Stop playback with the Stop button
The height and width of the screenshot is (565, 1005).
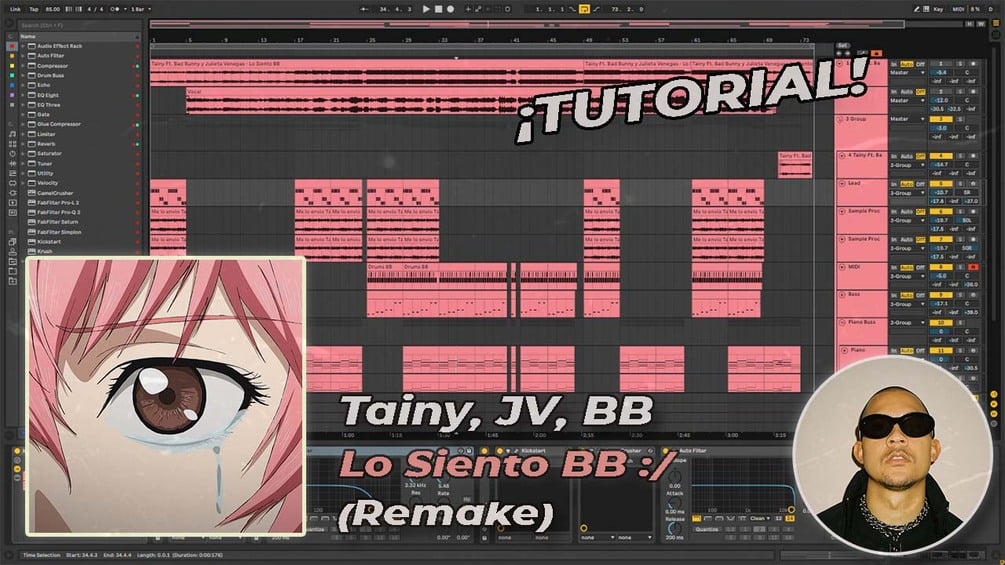point(438,9)
